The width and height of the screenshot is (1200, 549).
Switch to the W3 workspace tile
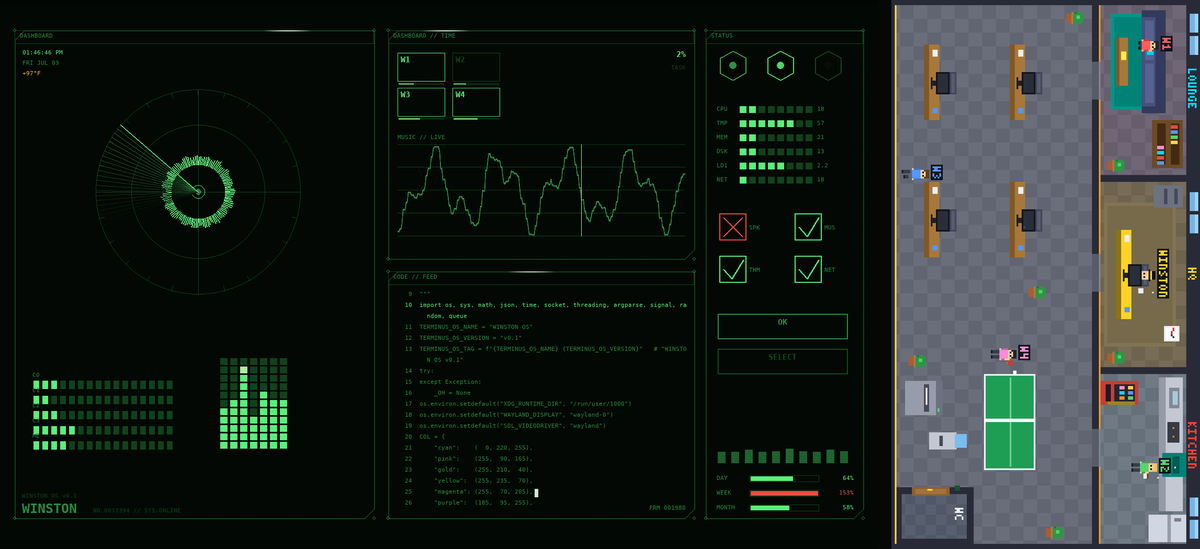coord(421,102)
